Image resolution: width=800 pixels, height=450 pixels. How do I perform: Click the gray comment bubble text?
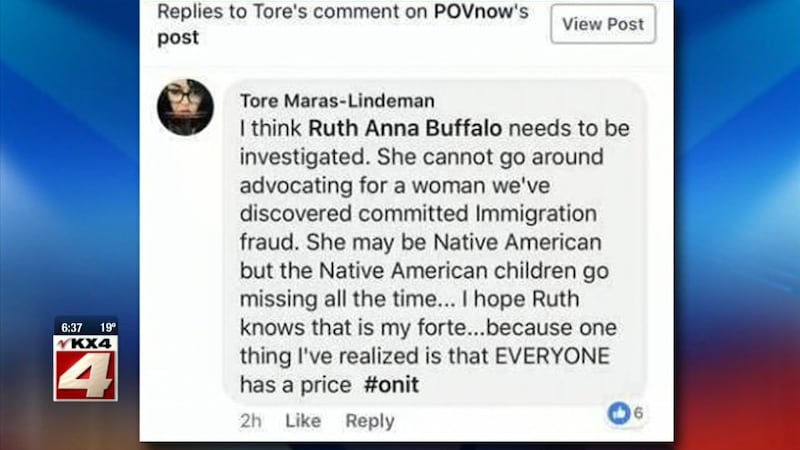(x=435, y=242)
